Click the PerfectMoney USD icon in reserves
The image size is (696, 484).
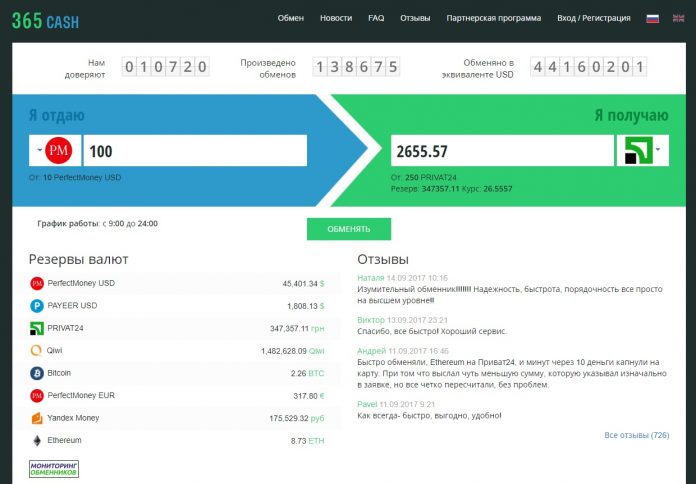tap(37, 283)
